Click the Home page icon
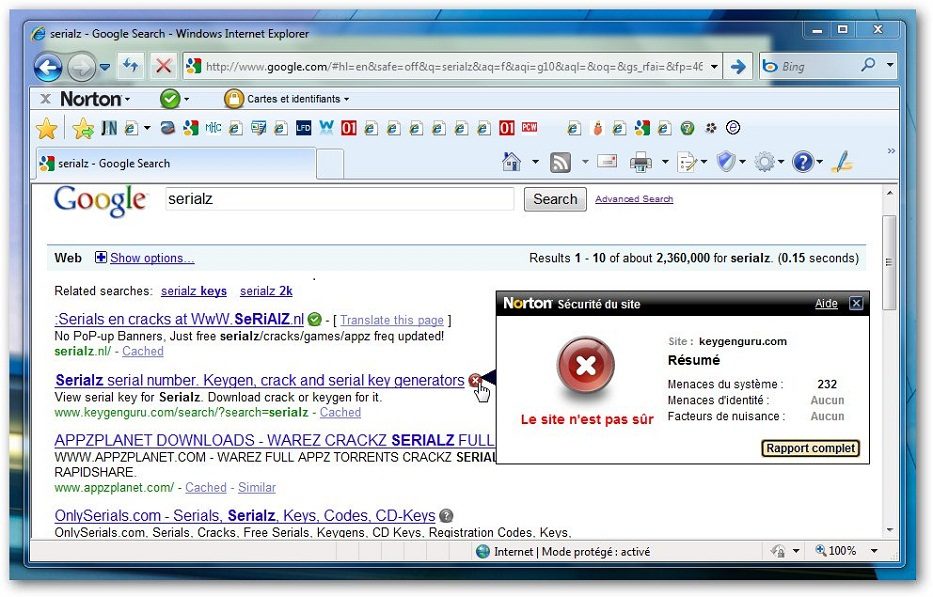Screen dimensions: 933x597 point(511,161)
